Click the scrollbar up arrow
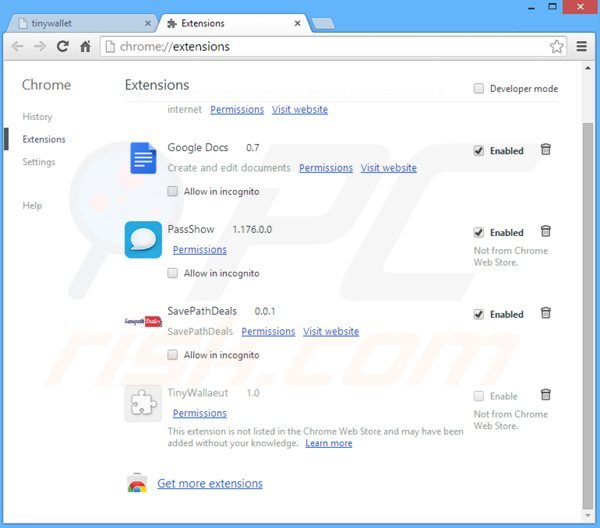Screen dimensions: 600x528 point(588,68)
